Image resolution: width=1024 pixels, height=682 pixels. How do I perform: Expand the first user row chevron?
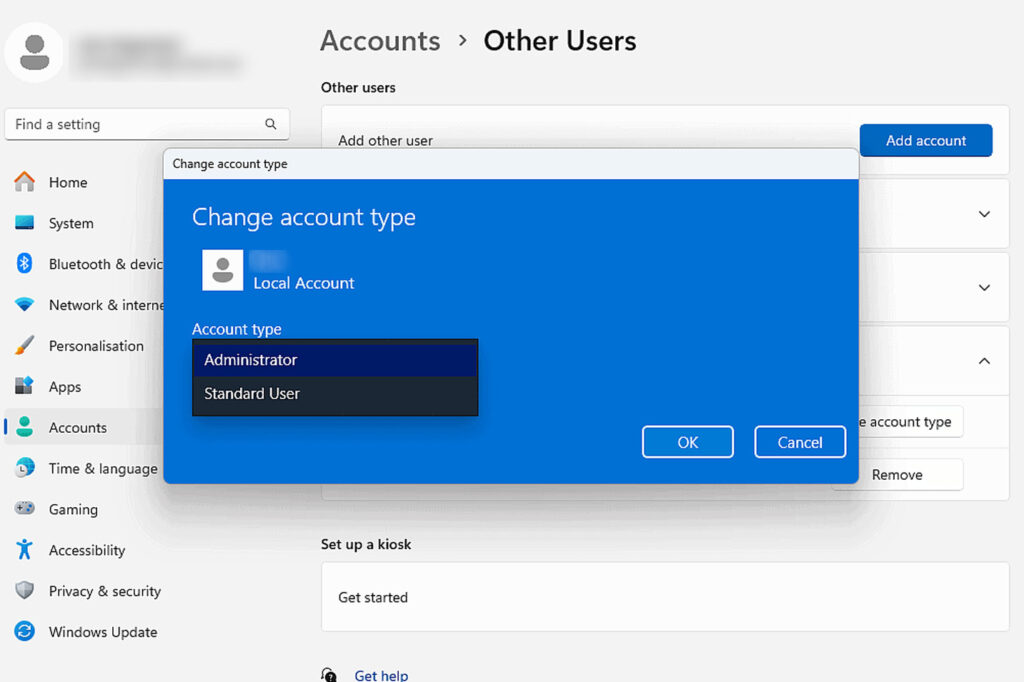click(x=984, y=214)
